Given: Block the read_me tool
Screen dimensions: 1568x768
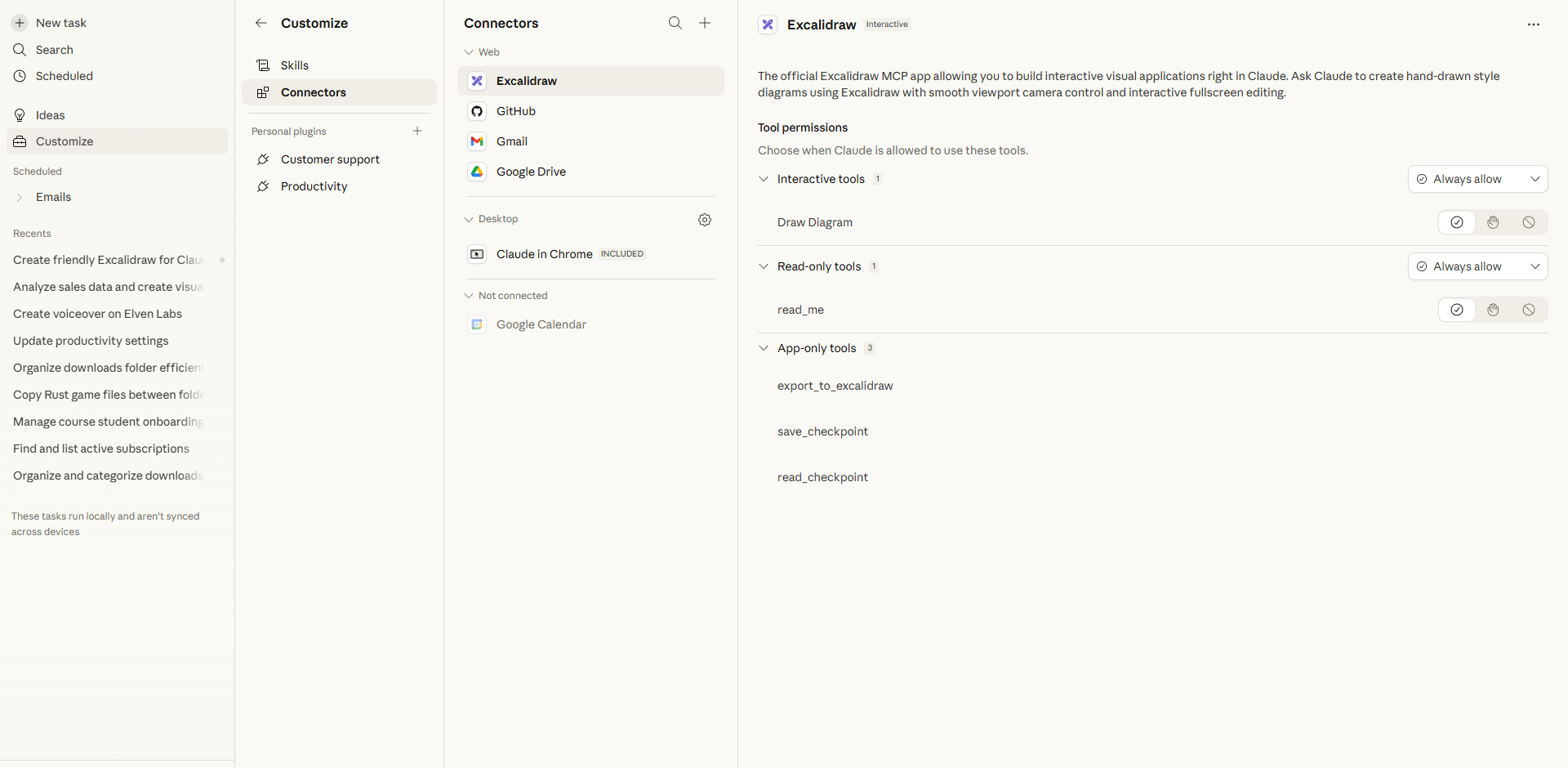Looking at the screenshot, I should [x=1529, y=310].
